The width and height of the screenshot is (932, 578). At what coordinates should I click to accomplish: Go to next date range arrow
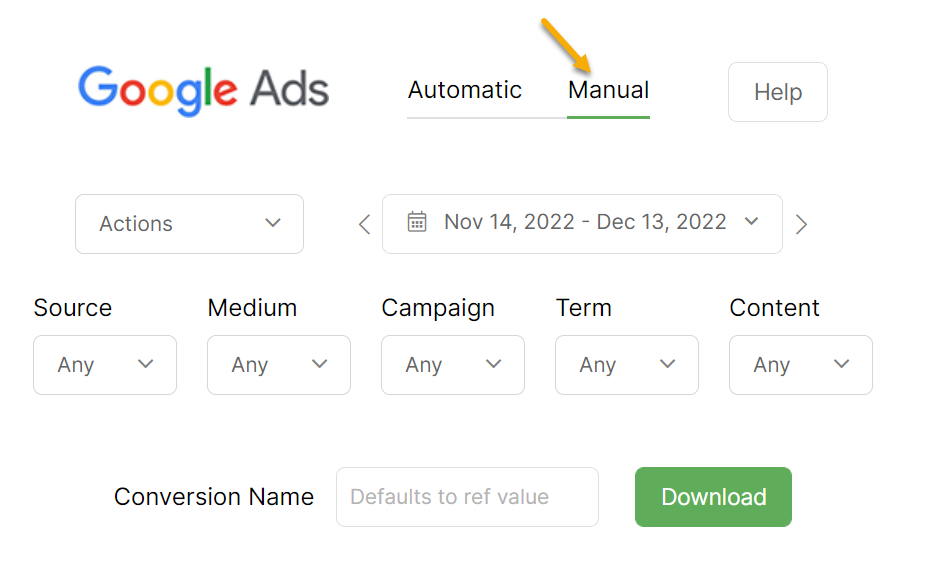pos(801,224)
